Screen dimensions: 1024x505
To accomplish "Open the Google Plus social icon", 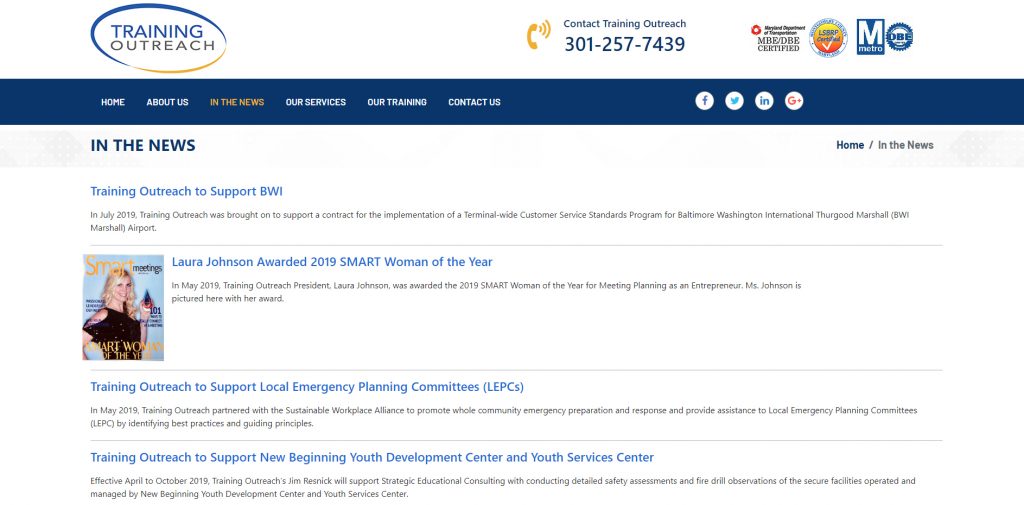I will coord(794,101).
